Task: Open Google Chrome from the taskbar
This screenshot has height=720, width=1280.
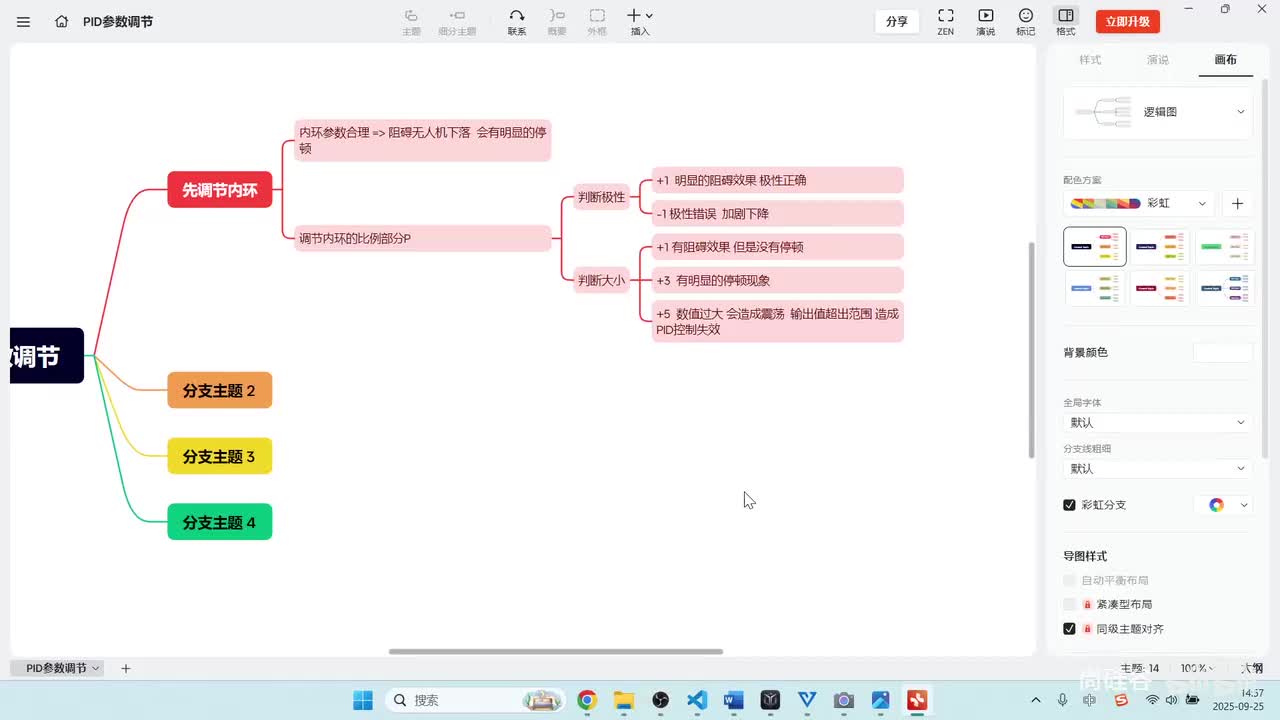Action: click(x=587, y=700)
